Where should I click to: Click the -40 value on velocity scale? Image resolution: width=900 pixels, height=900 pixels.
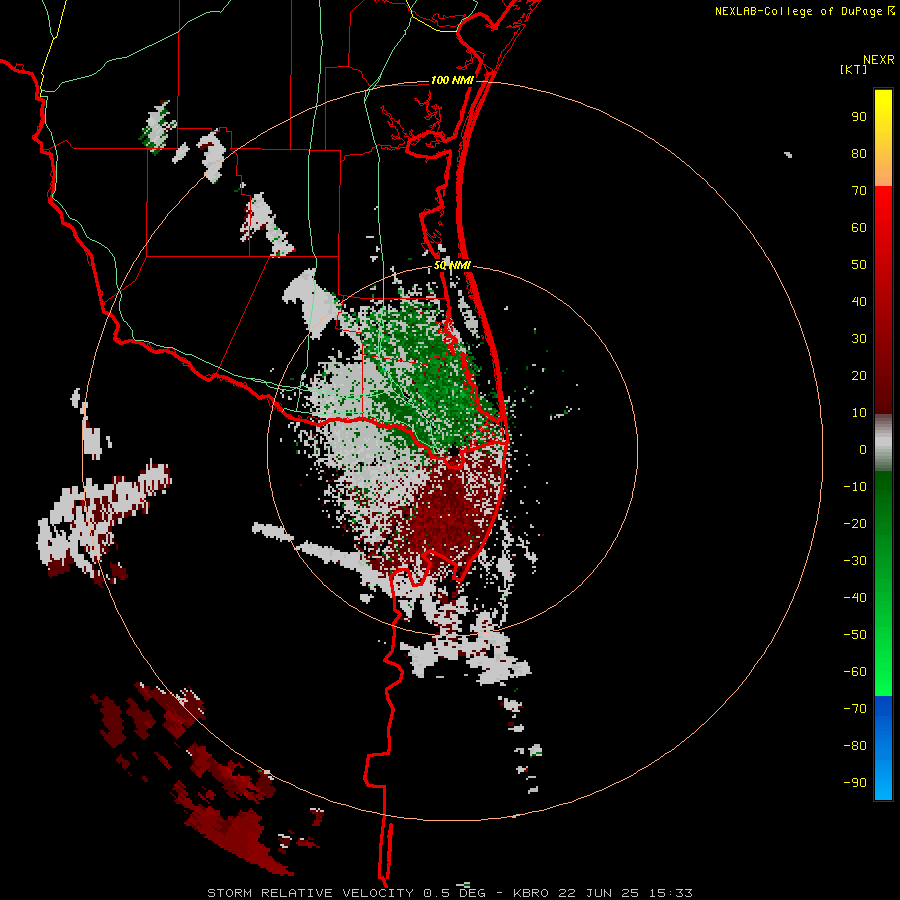click(x=855, y=598)
